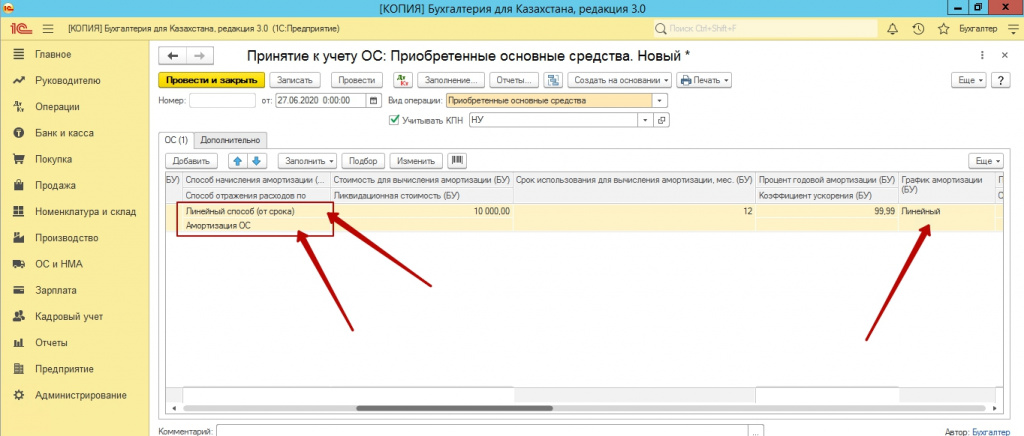
Task: Click Заполнение... button
Action: tap(451, 80)
